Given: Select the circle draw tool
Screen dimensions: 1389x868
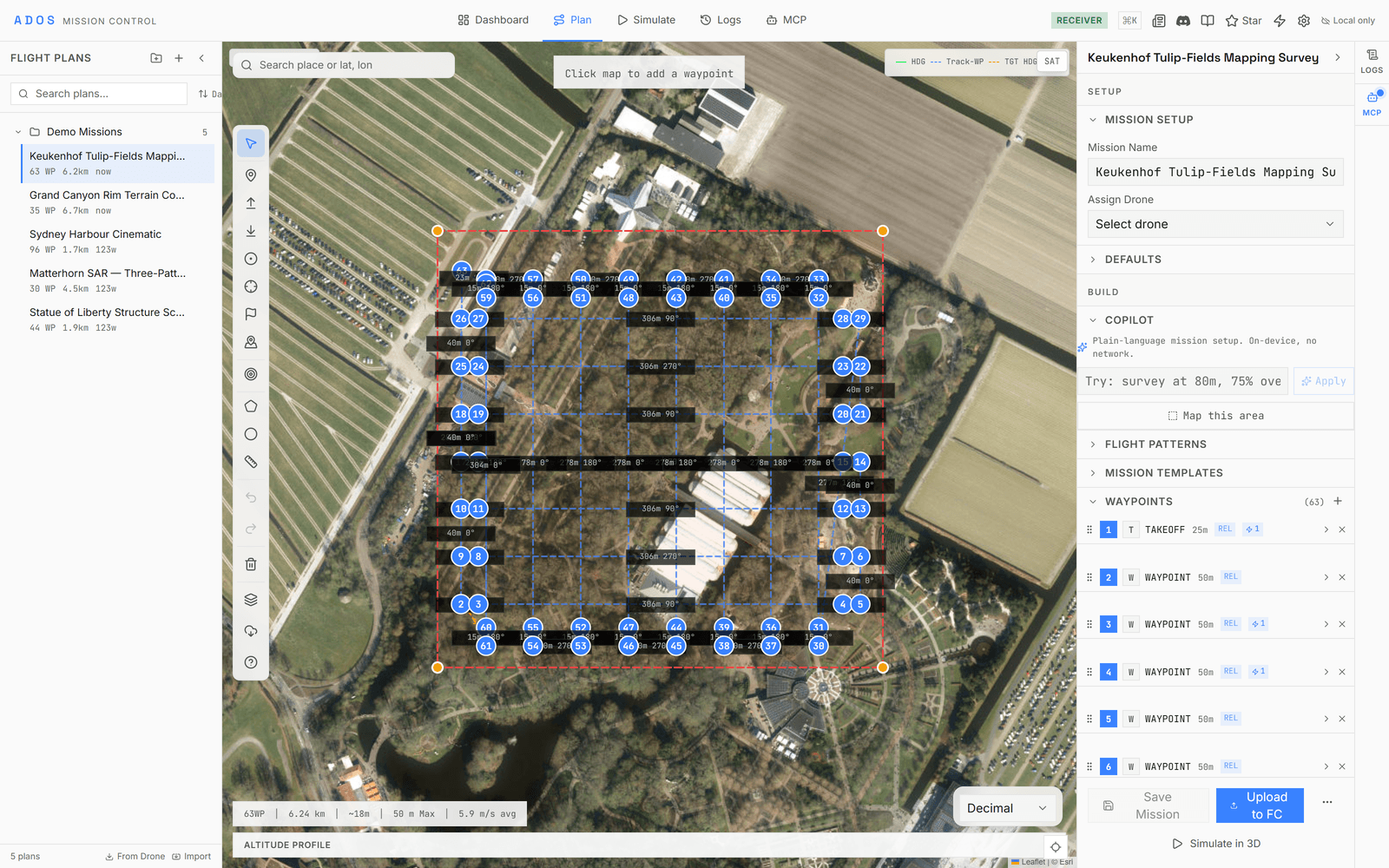Looking at the screenshot, I should (x=251, y=434).
